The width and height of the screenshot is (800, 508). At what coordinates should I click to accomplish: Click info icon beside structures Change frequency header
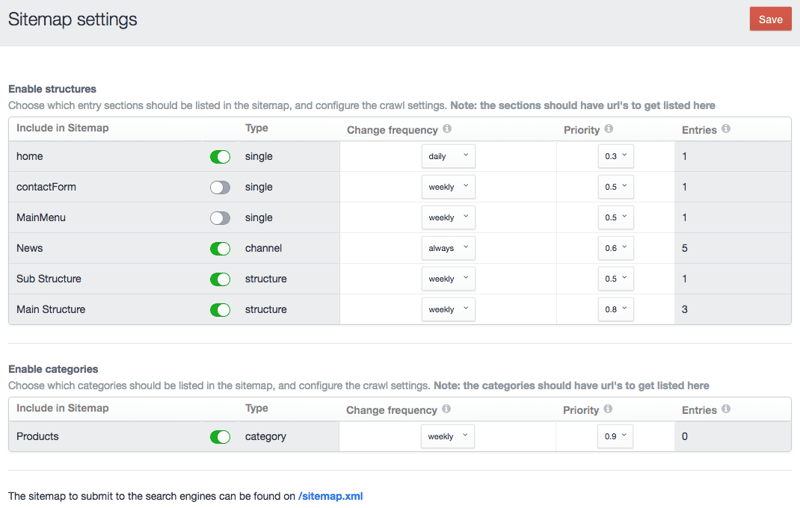(x=447, y=129)
